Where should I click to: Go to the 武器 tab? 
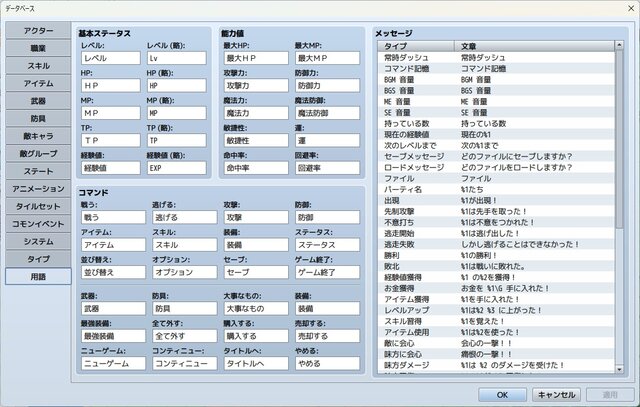(38, 101)
